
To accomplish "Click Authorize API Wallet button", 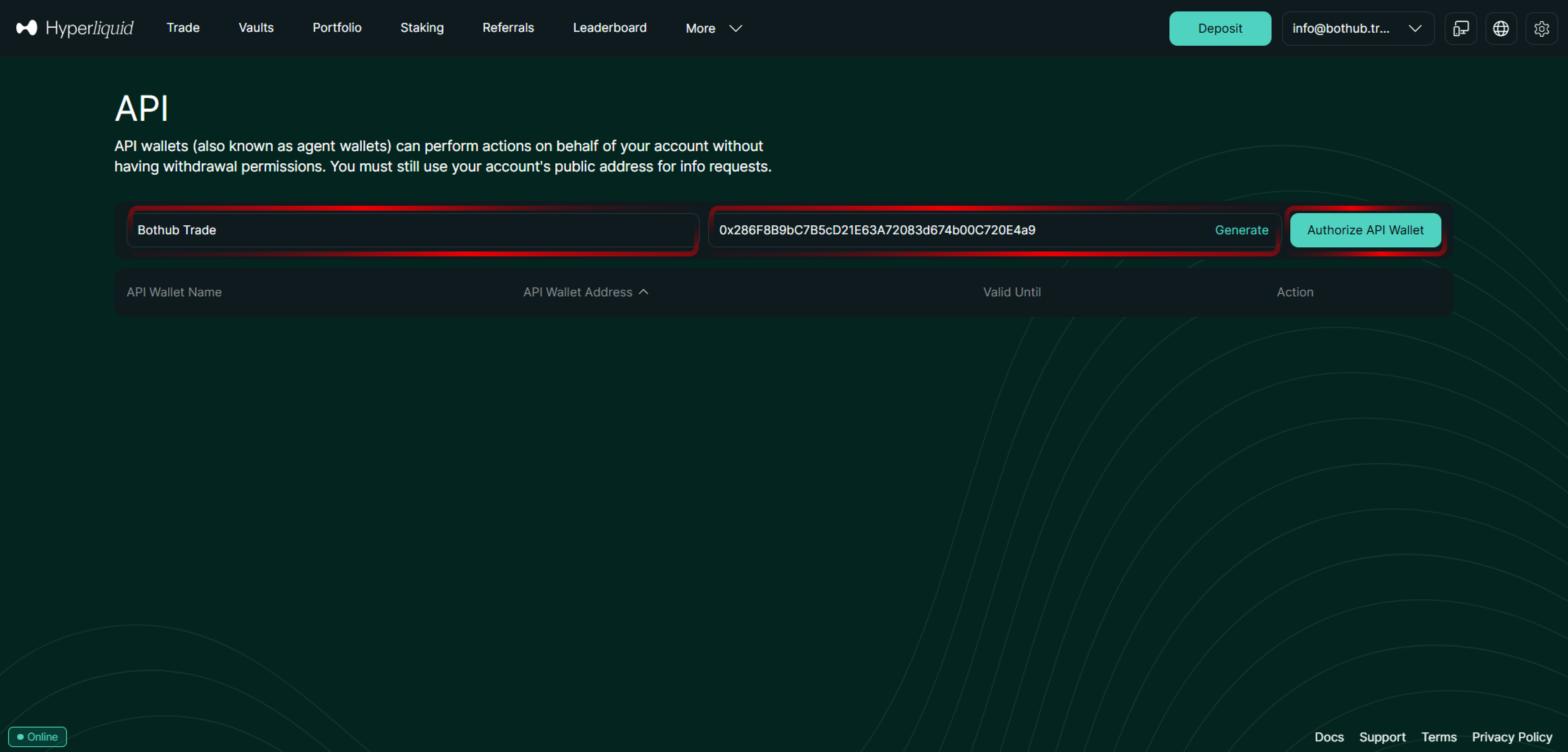I will click(1365, 230).
